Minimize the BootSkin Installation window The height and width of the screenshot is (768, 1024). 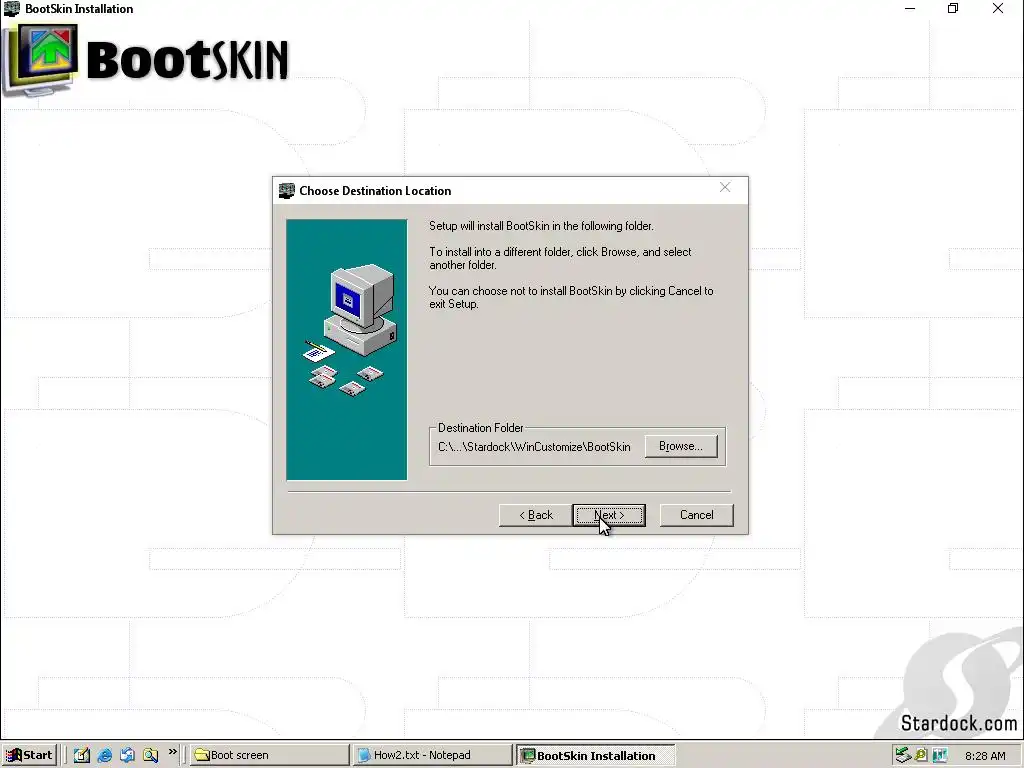(x=910, y=8)
